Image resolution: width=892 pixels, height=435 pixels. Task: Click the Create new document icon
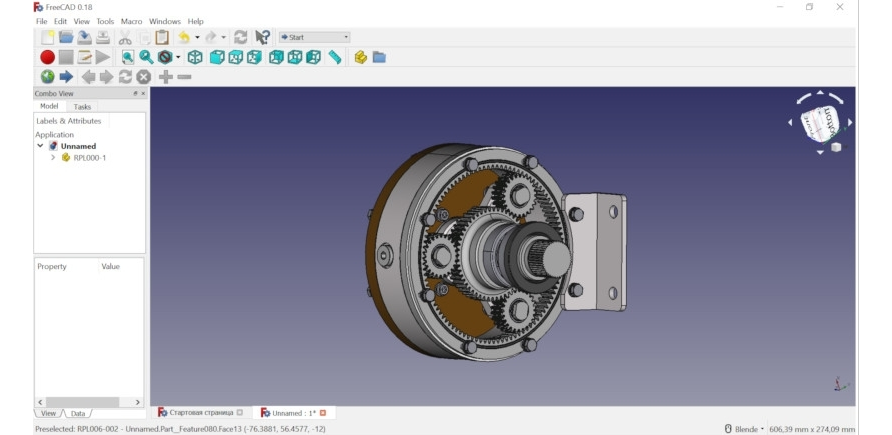pyautogui.click(x=47, y=37)
